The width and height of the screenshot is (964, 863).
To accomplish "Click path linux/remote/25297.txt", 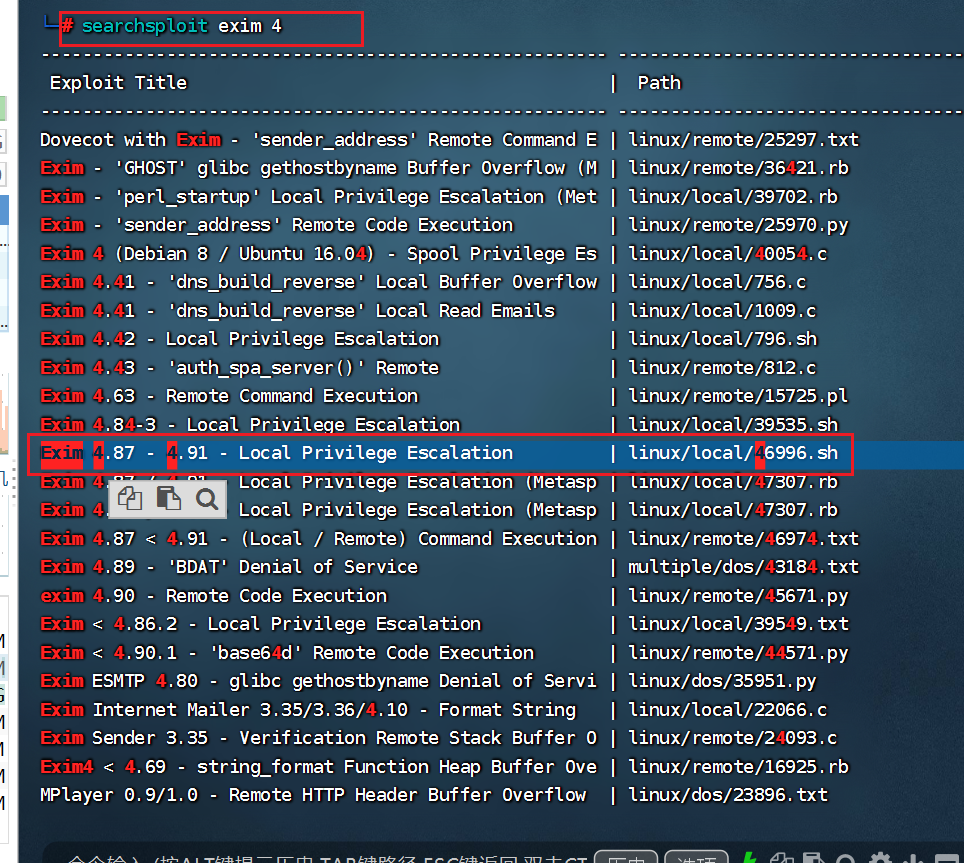I will pos(743,140).
